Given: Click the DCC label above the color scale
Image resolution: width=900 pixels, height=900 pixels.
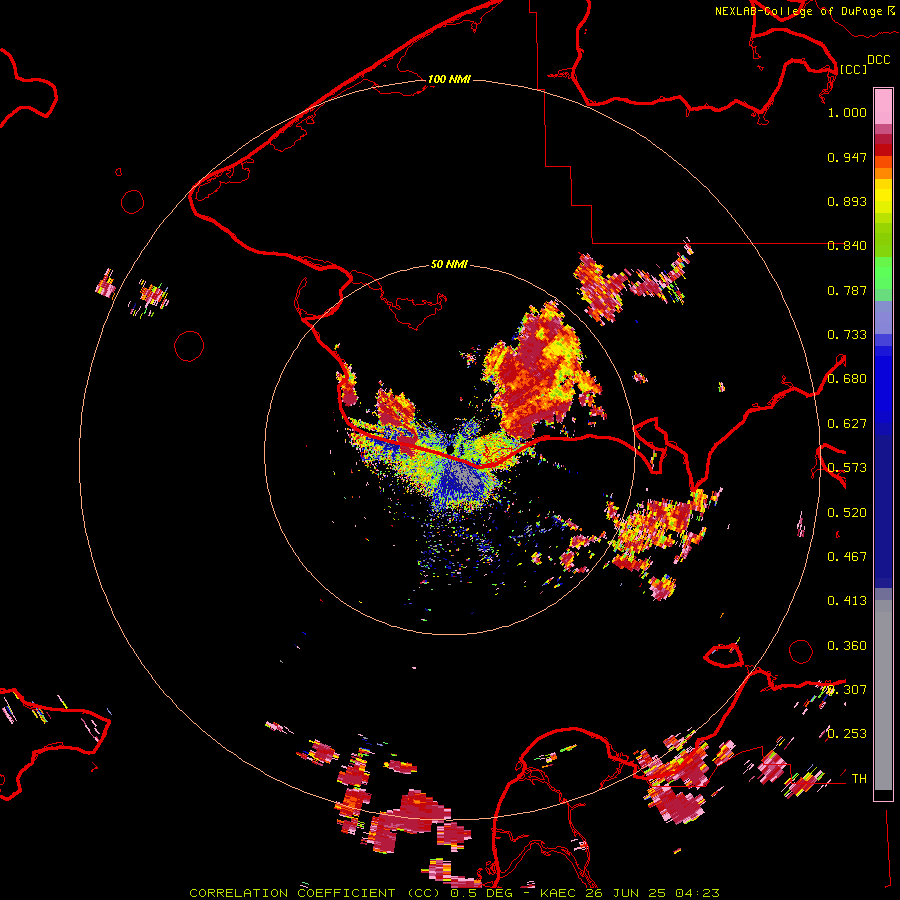Looking at the screenshot, I should click(x=879, y=60).
